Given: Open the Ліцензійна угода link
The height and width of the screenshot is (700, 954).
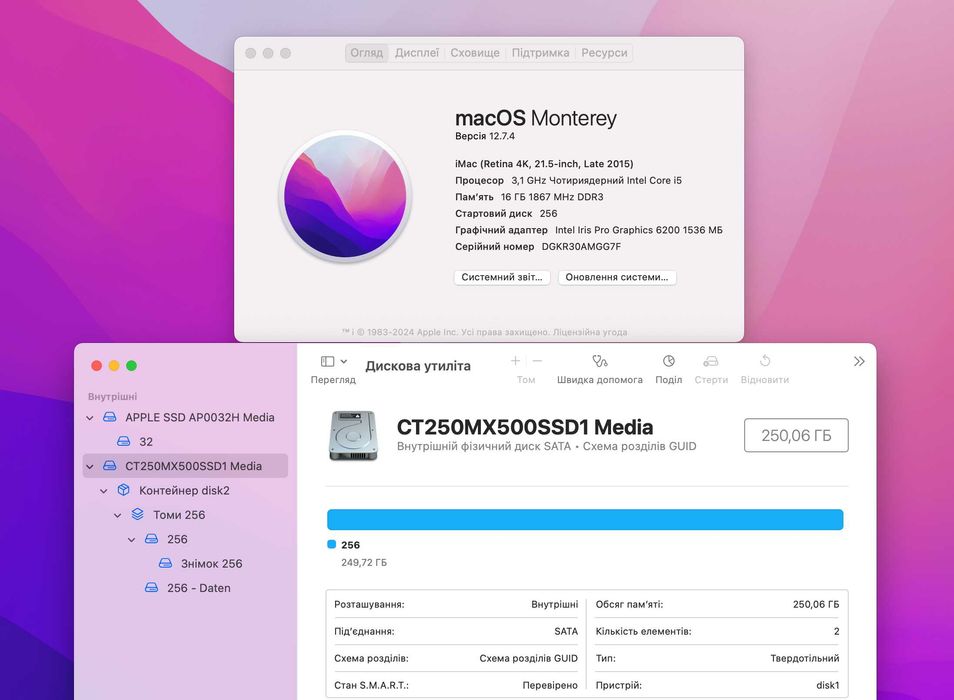Looking at the screenshot, I should tap(590, 332).
